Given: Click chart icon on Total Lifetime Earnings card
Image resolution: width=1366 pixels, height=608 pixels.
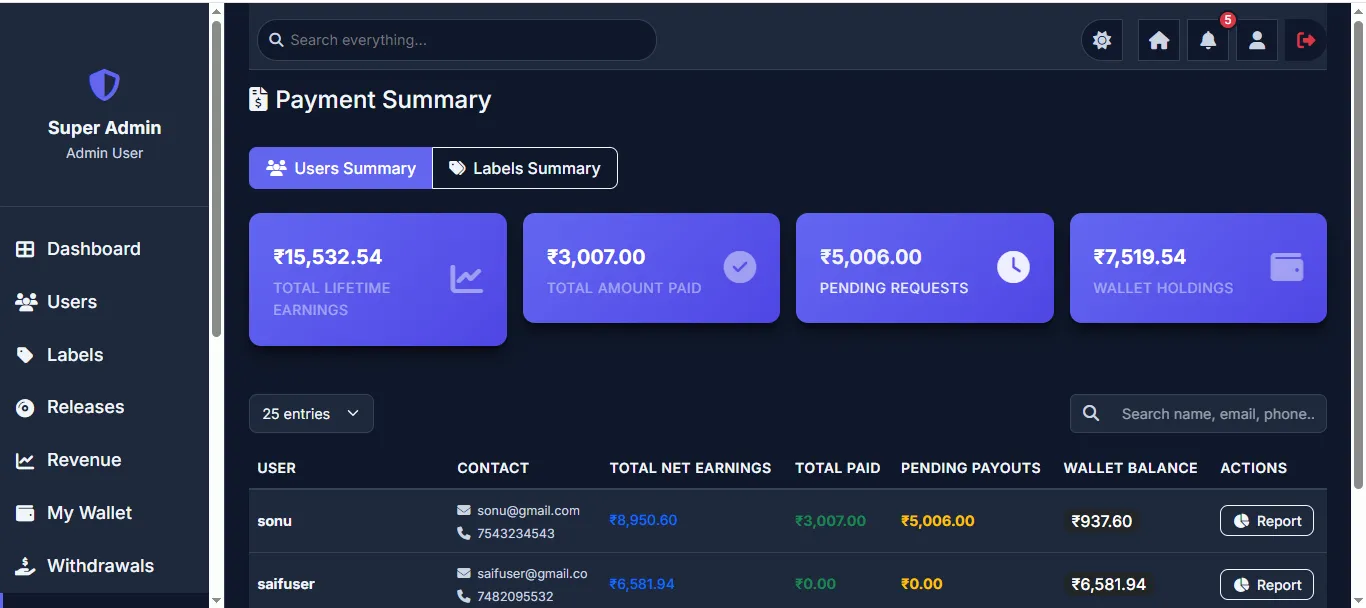Looking at the screenshot, I should 466,279.
